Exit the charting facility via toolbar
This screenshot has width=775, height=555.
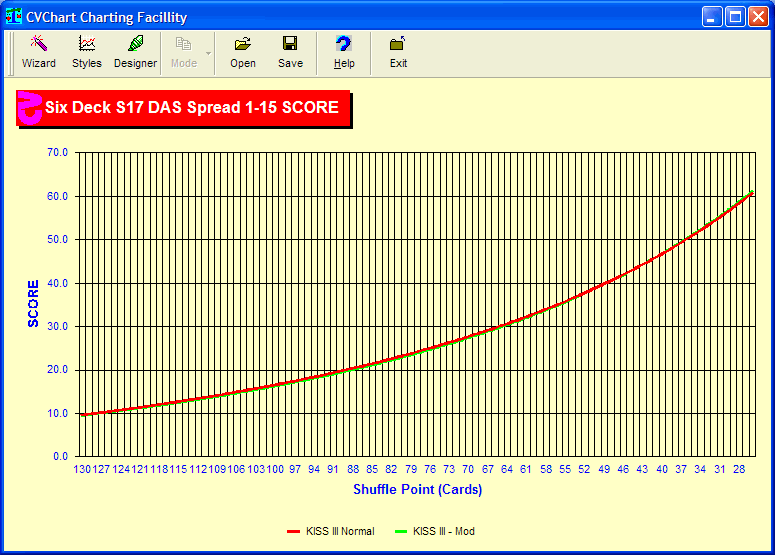(398, 52)
